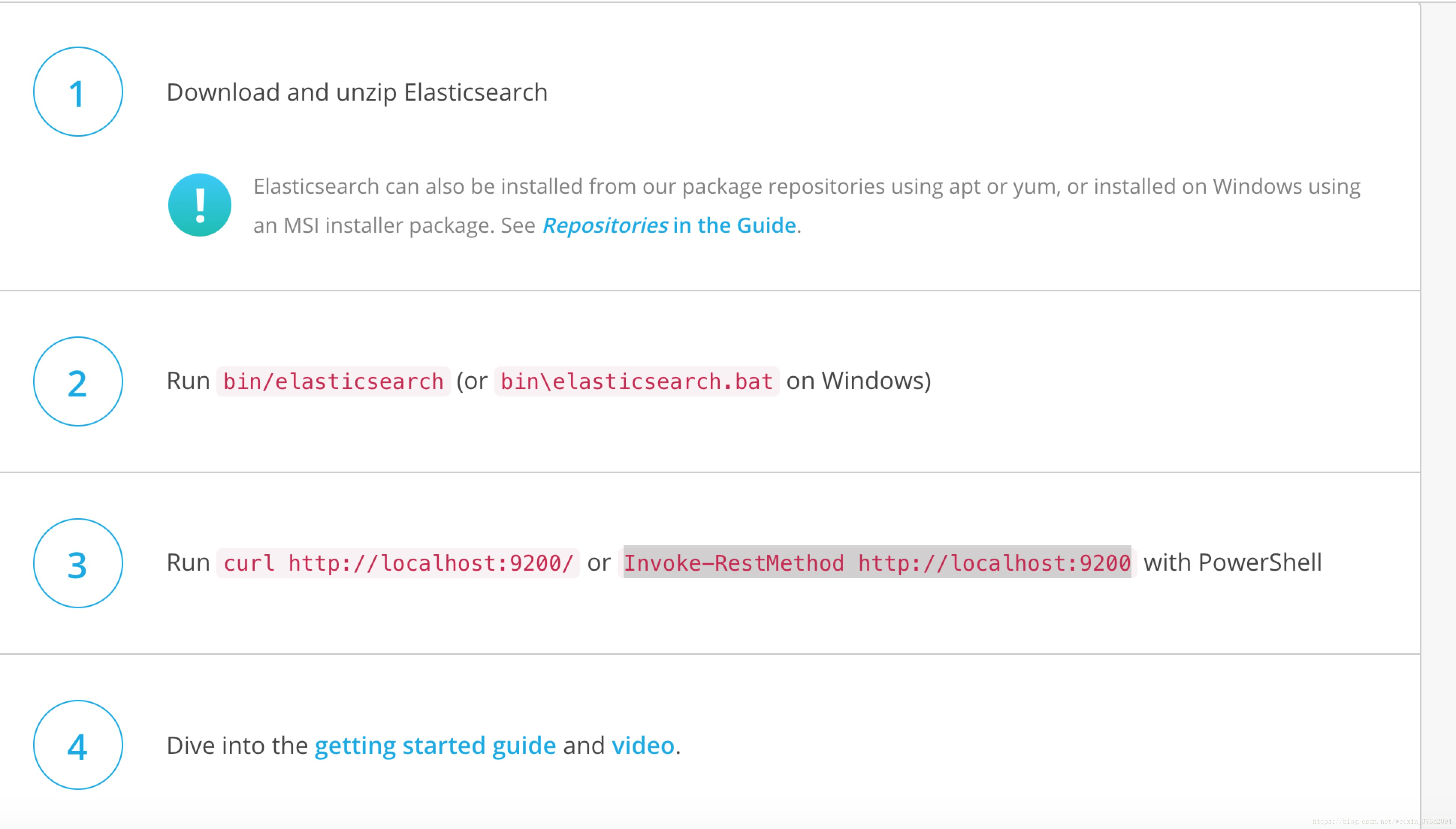Screen dimensions: 1456x829
Task: Follow the getting started guide link
Action: click(x=435, y=746)
